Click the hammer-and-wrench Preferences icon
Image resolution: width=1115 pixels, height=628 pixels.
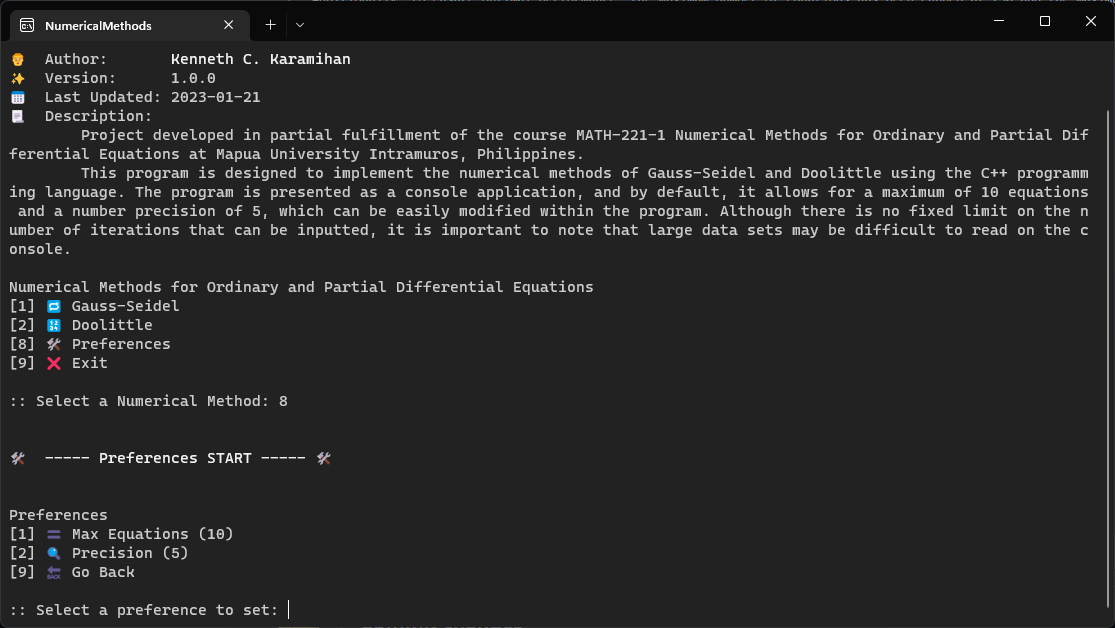pyautogui.click(x=53, y=344)
